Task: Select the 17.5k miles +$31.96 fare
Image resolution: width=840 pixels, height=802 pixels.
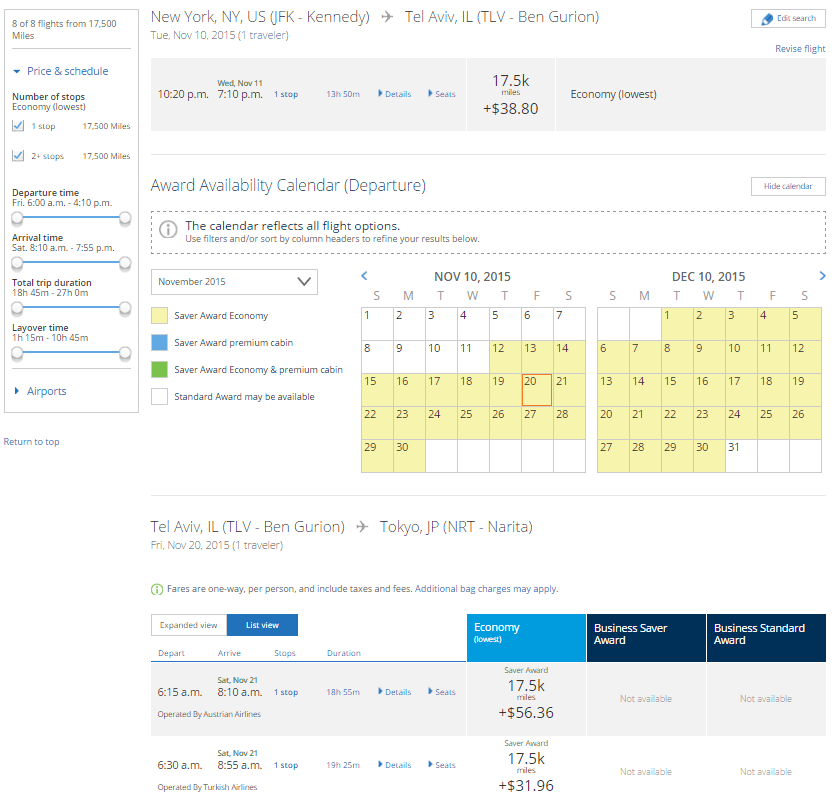Action: (x=526, y=771)
